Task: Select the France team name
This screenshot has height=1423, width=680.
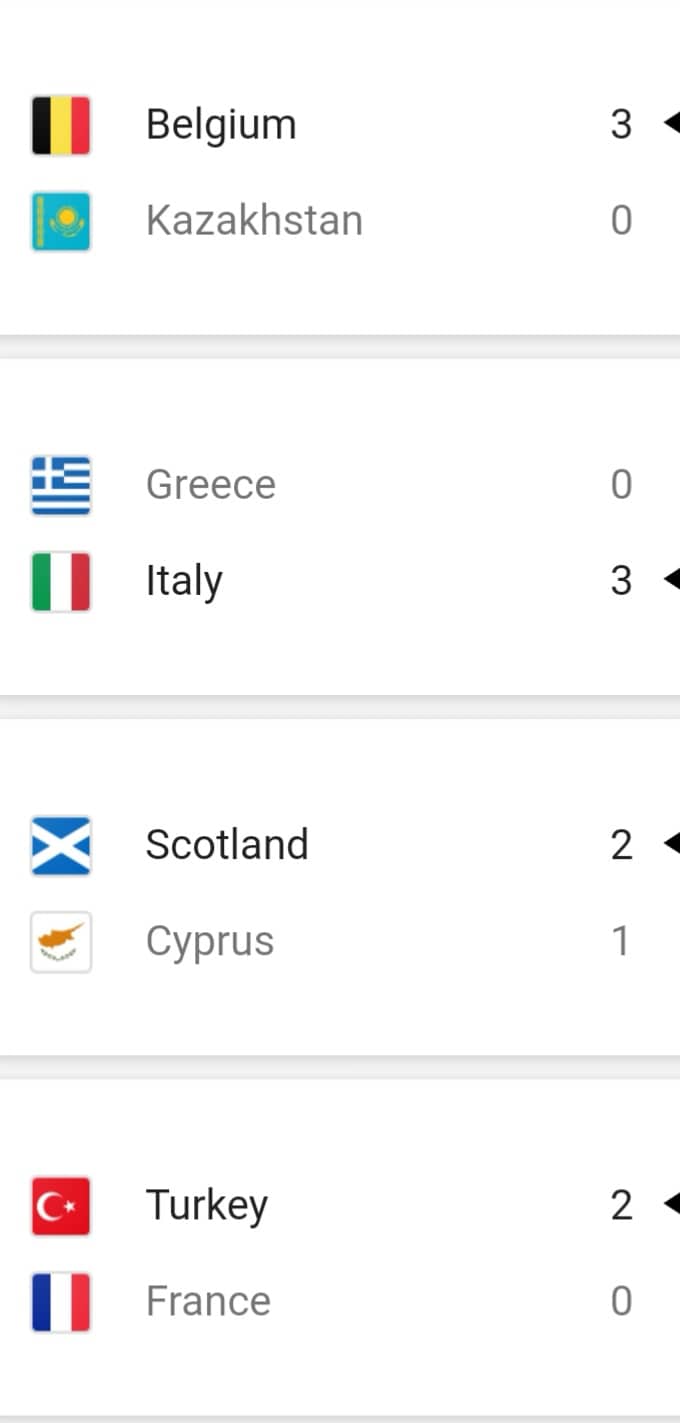Action: 208,1301
